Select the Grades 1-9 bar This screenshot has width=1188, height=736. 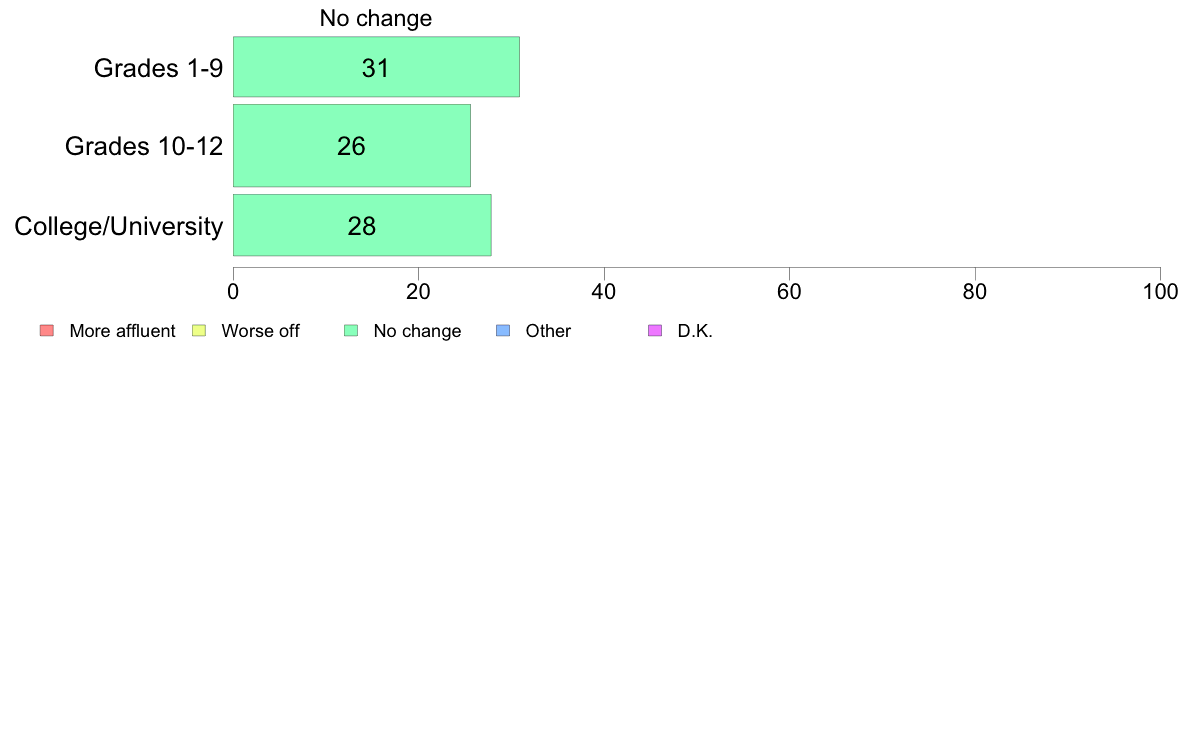tap(376, 67)
